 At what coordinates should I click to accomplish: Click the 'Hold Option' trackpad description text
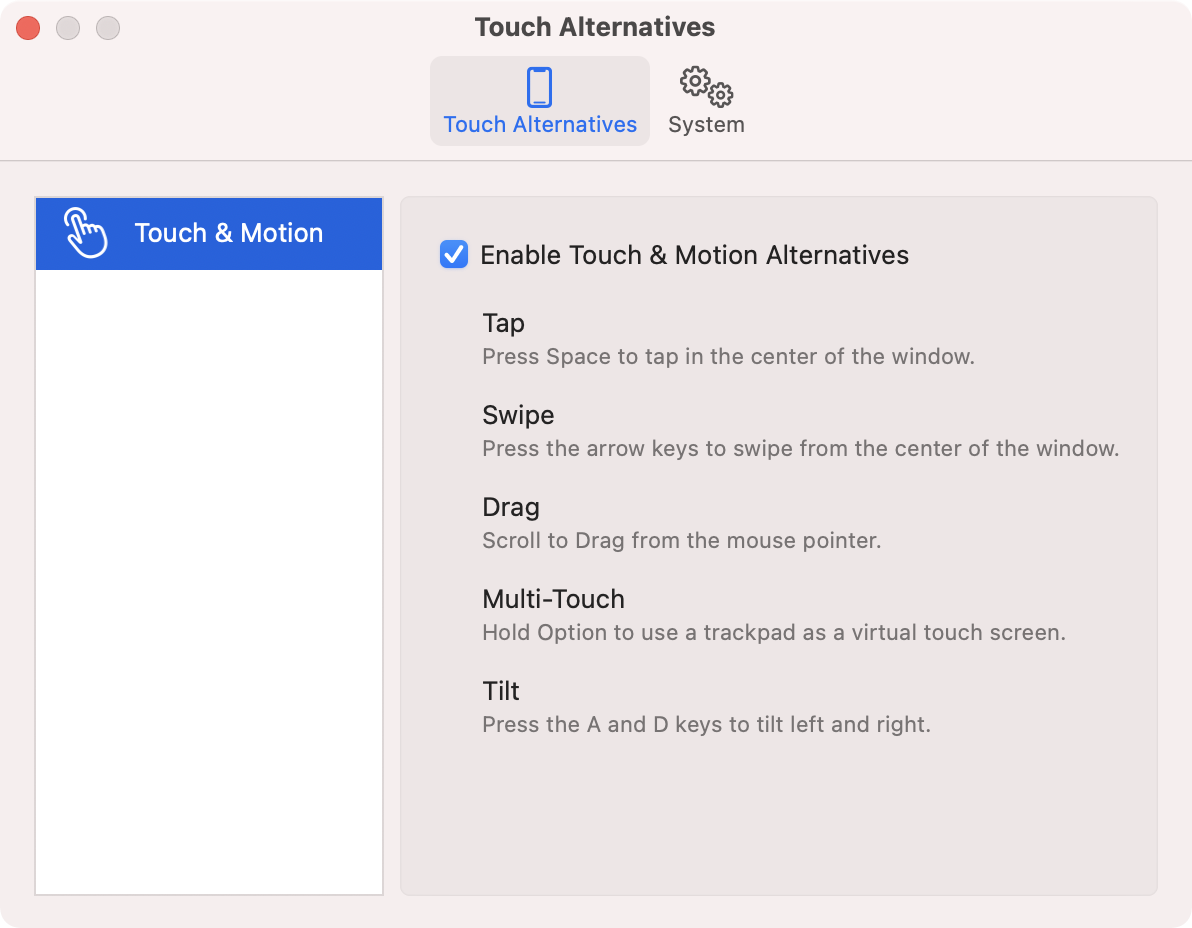773,633
